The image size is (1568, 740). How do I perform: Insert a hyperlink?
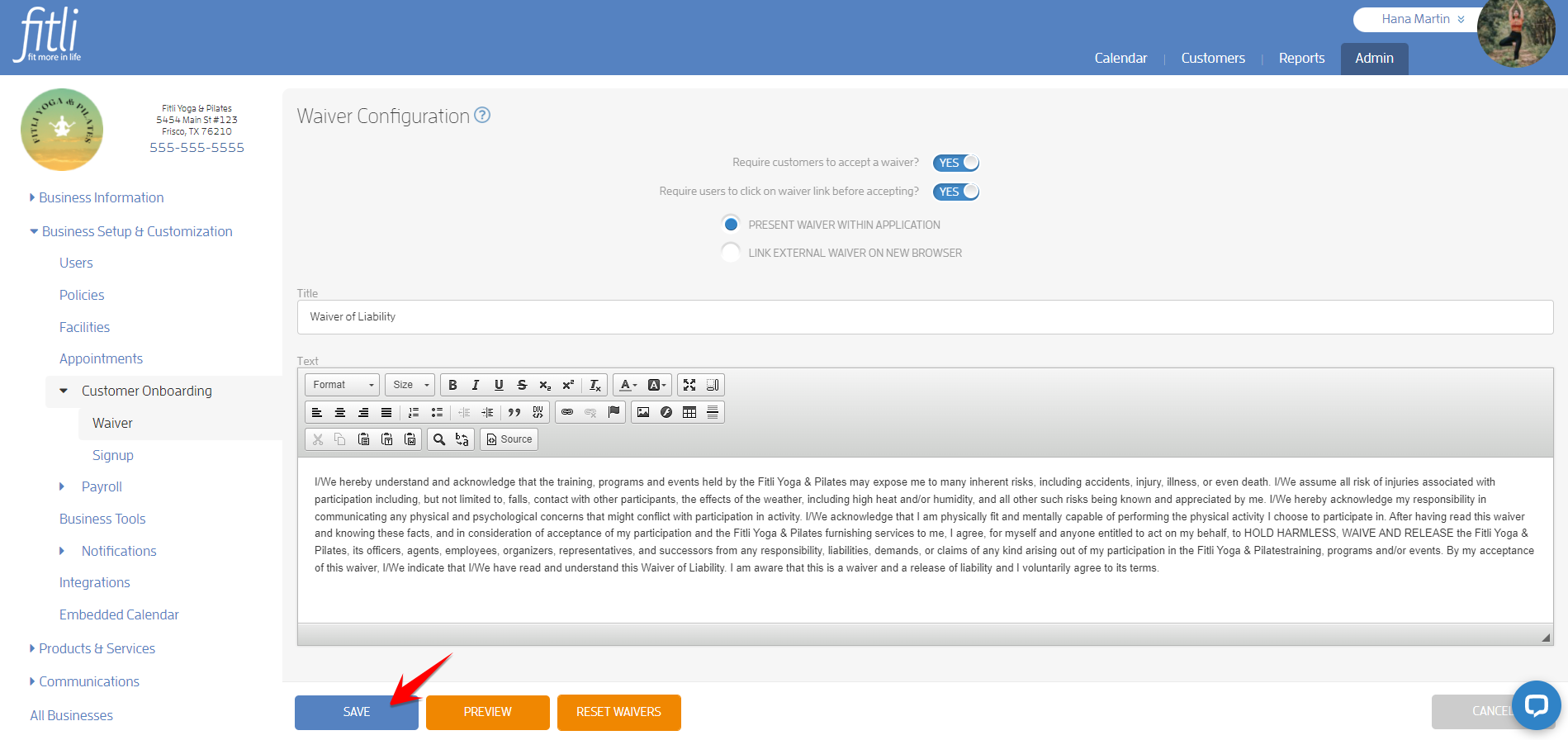567,412
